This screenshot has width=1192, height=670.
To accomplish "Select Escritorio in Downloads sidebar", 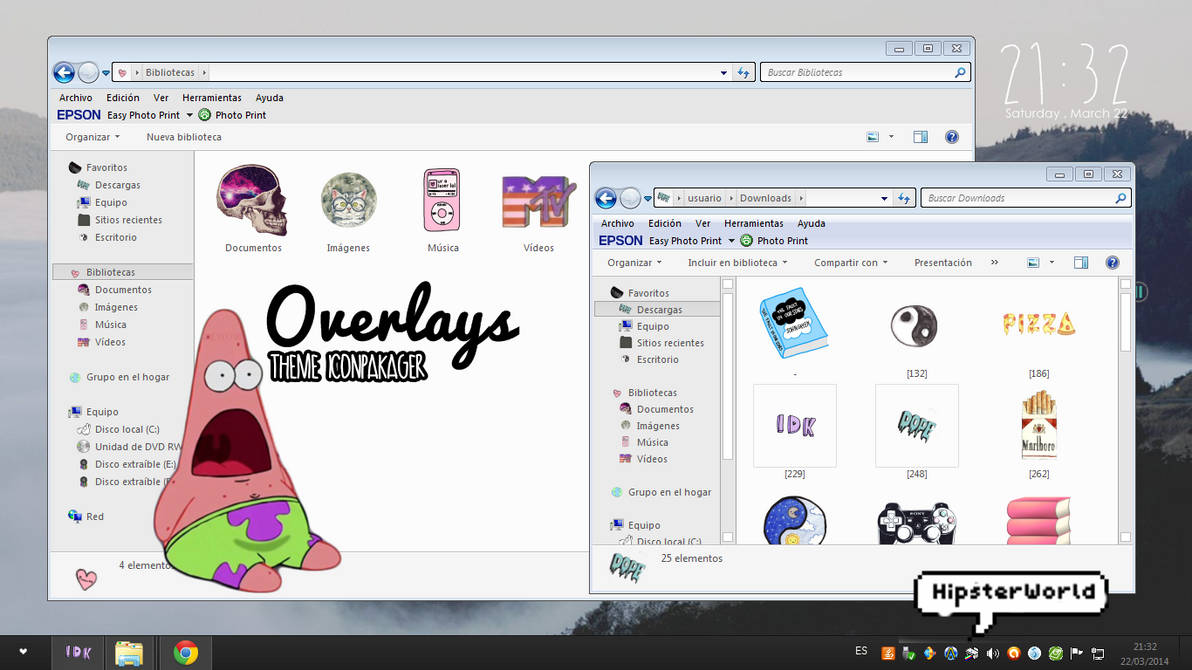I will (657, 359).
